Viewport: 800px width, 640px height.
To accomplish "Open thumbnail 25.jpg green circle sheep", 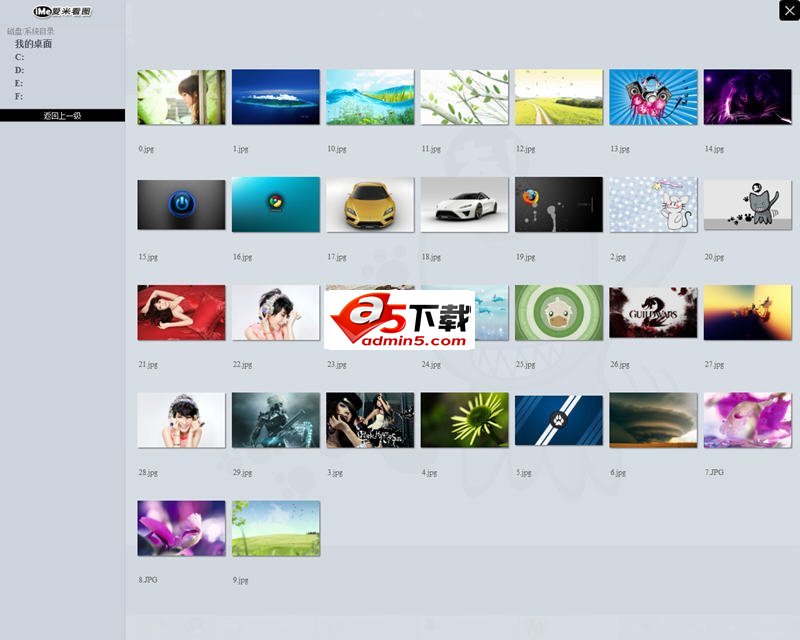I will (x=559, y=312).
